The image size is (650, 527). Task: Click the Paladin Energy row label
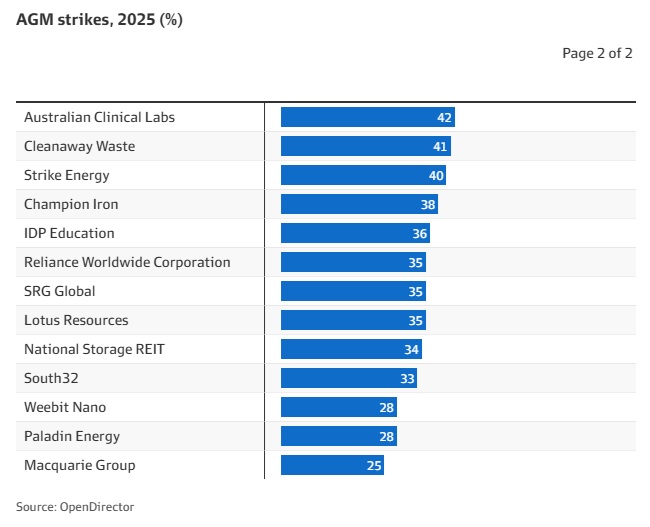click(72, 436)
